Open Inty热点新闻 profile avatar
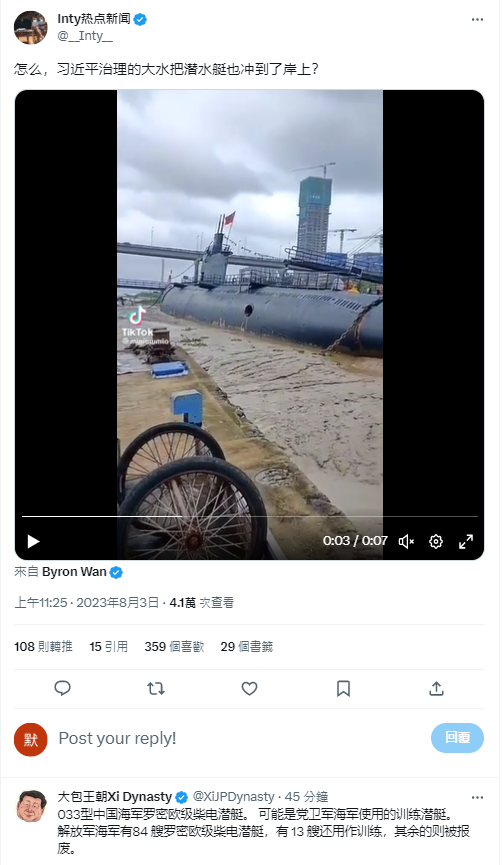 30,27
